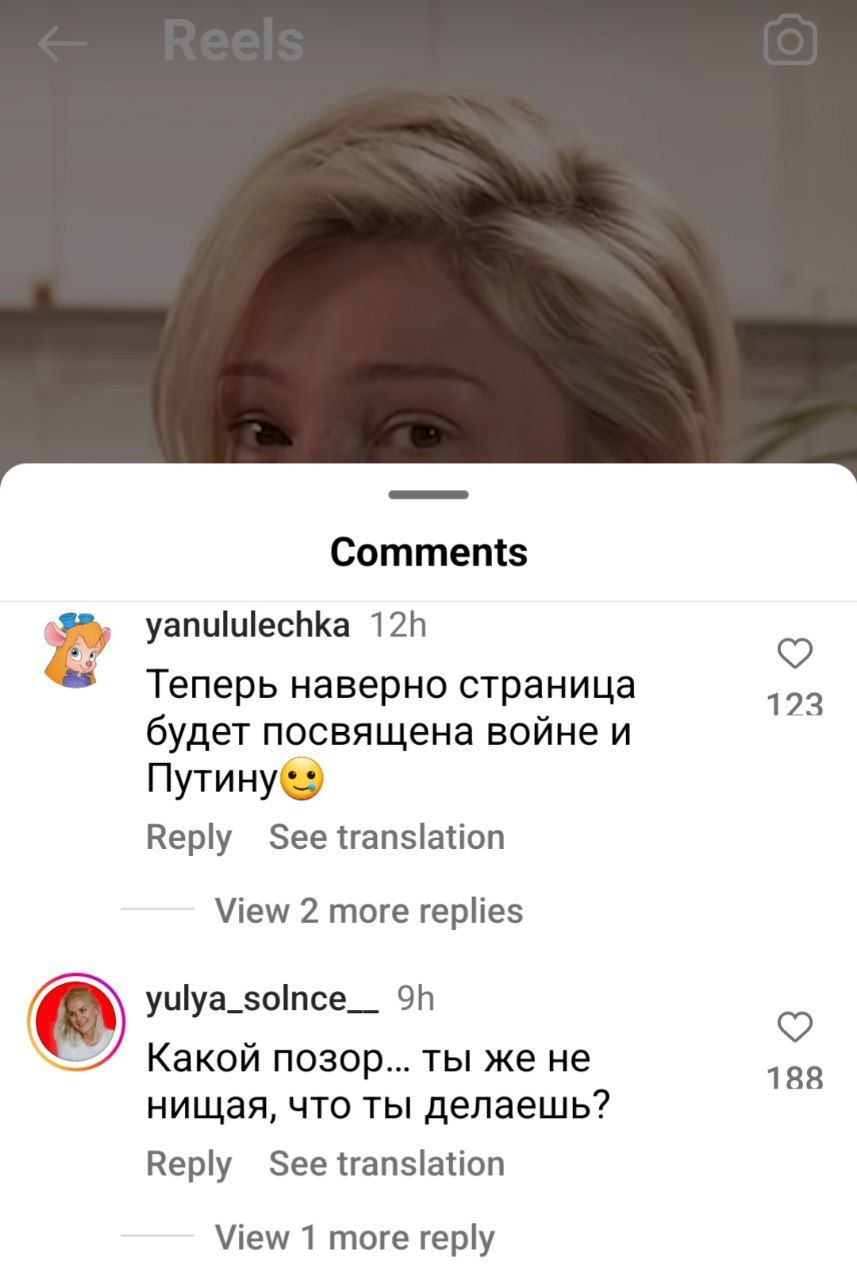This screenshot has height=1280, width=857.
Task: Tap the Reels title in the header
Action: click(x=233, y=42)
